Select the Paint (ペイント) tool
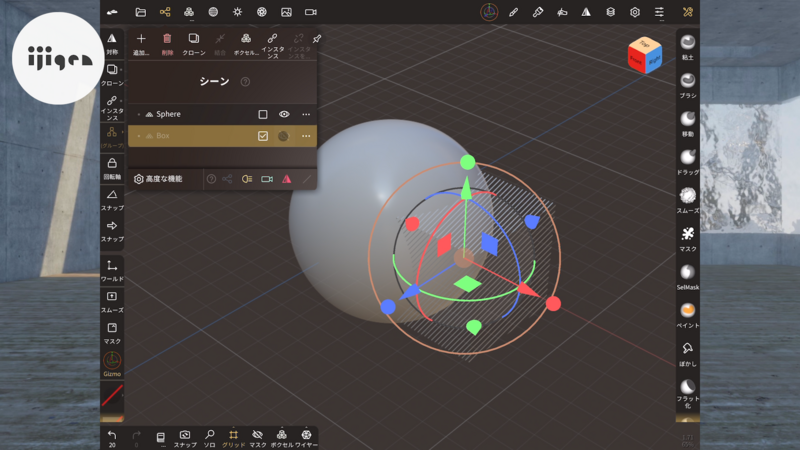Image resolution: width=800 pixels, height=450 pixels. click(688, 315)
